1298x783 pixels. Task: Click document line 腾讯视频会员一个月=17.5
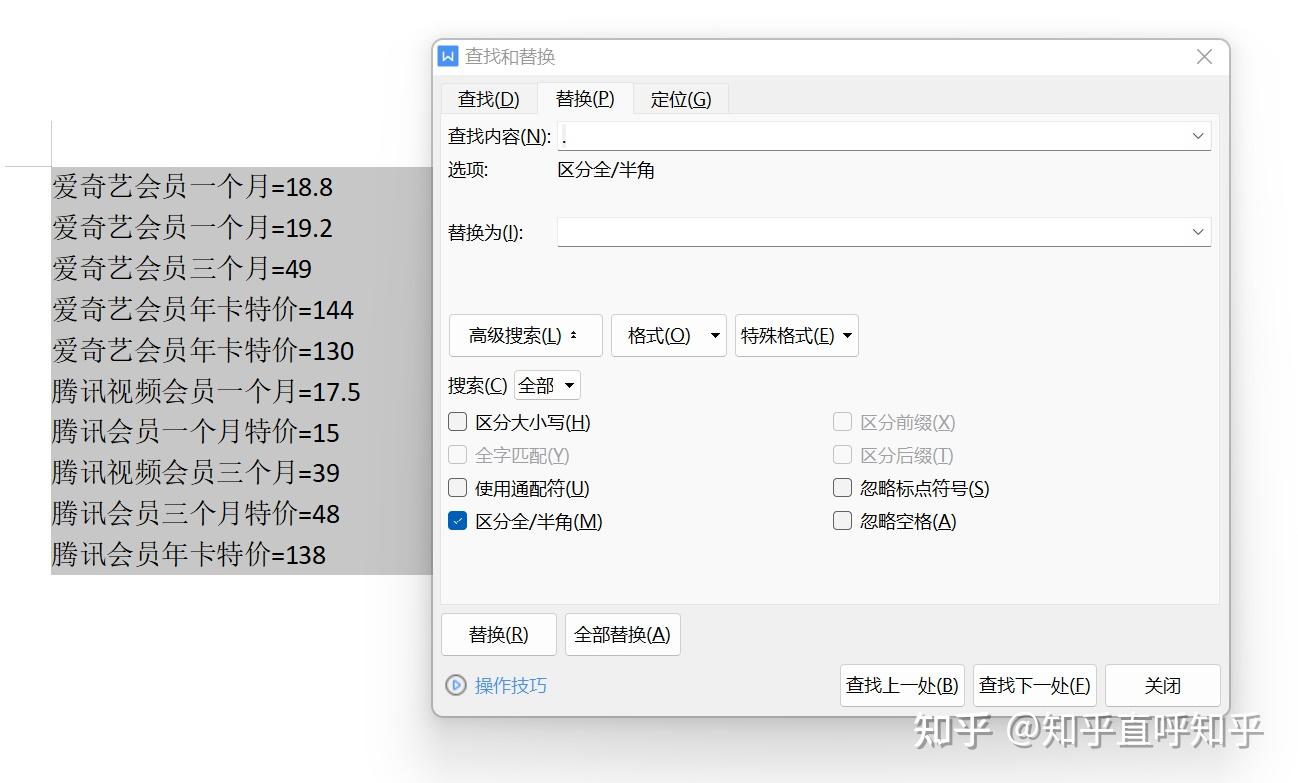coord(206,392)
